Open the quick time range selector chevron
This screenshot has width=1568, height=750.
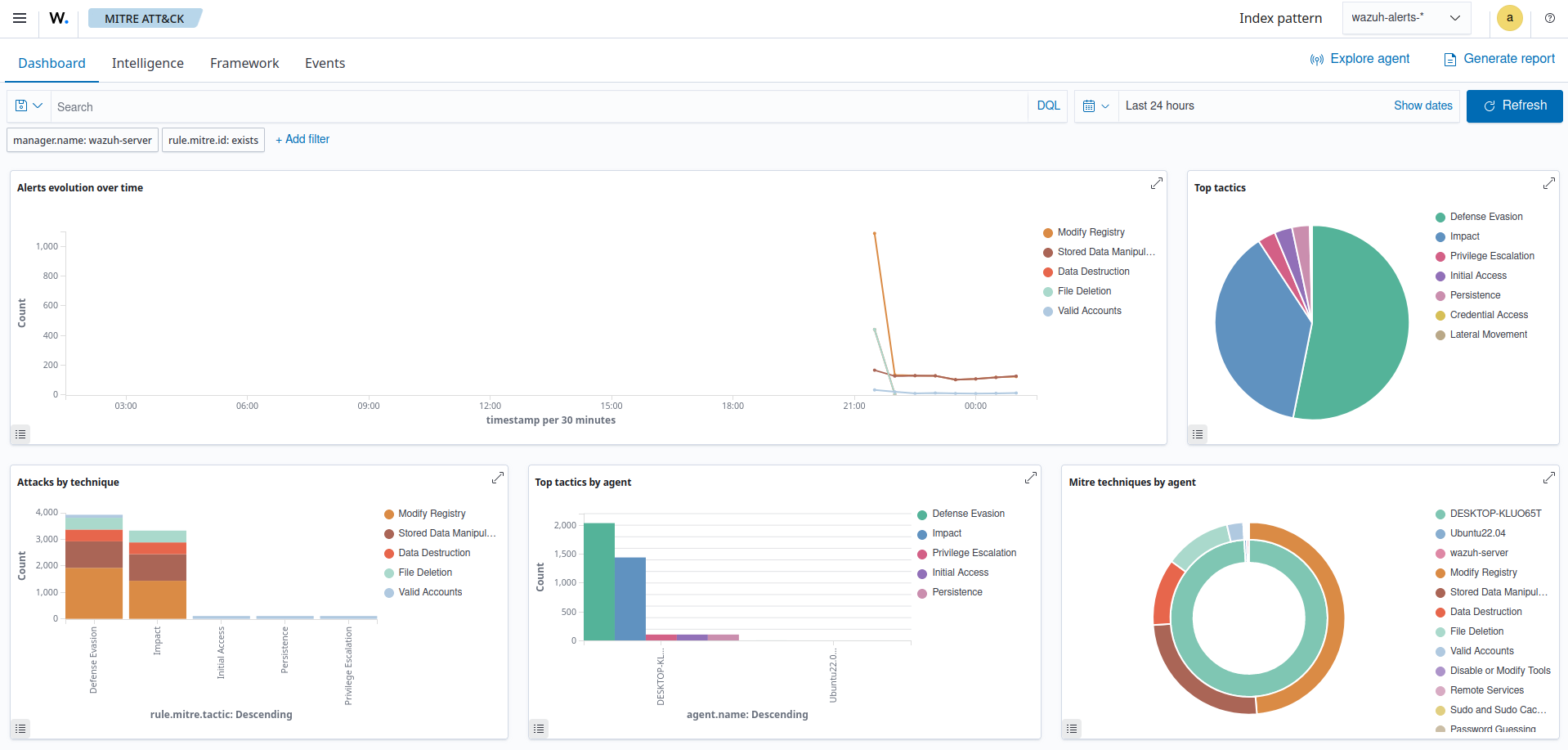point(1105,106)
